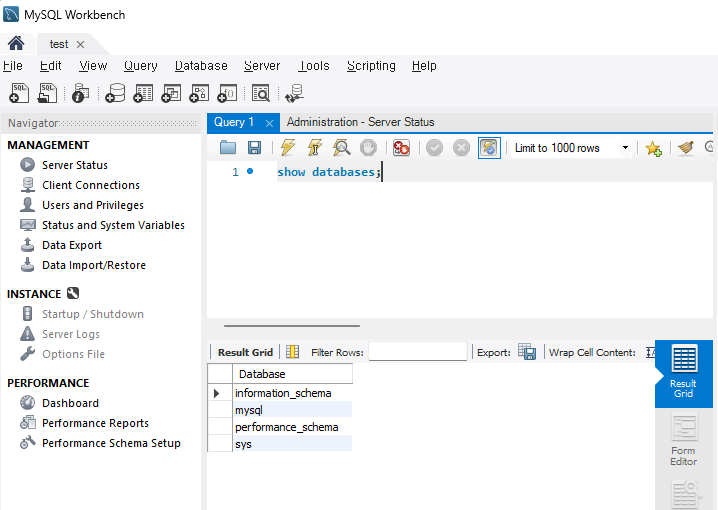Open Startup / Shutdown
This screenshot has width=718, height=510.
[x=93, y=314]
